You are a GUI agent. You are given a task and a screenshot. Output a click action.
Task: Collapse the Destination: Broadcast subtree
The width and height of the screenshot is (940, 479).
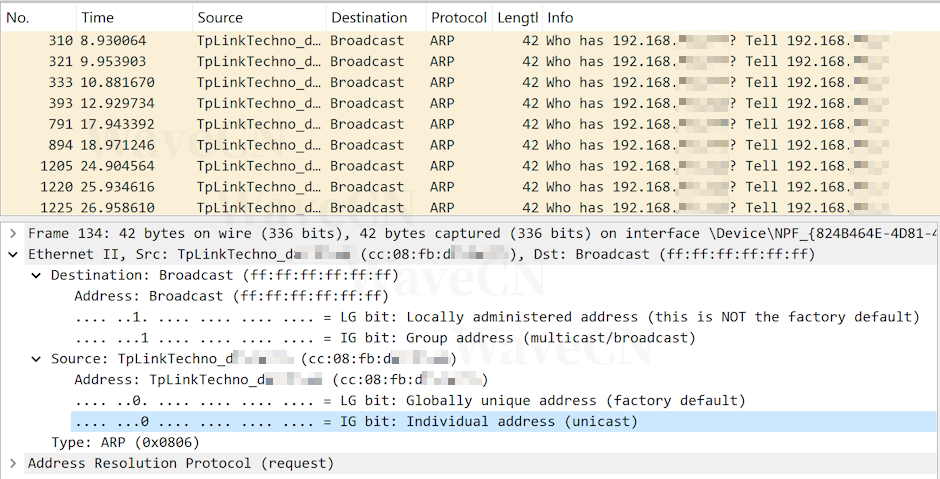point(36,275)
